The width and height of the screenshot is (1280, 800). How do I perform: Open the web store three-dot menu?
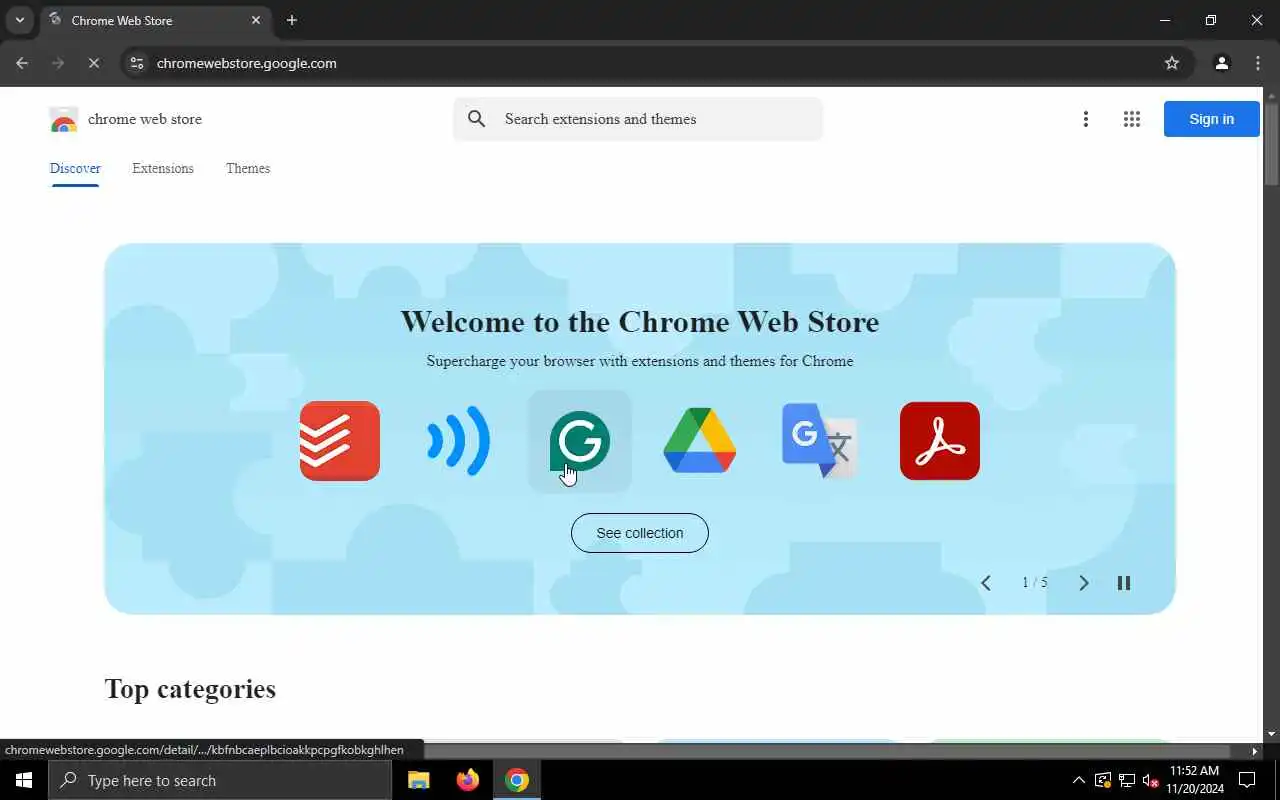pyautogui.click(x=1085, y=119)
